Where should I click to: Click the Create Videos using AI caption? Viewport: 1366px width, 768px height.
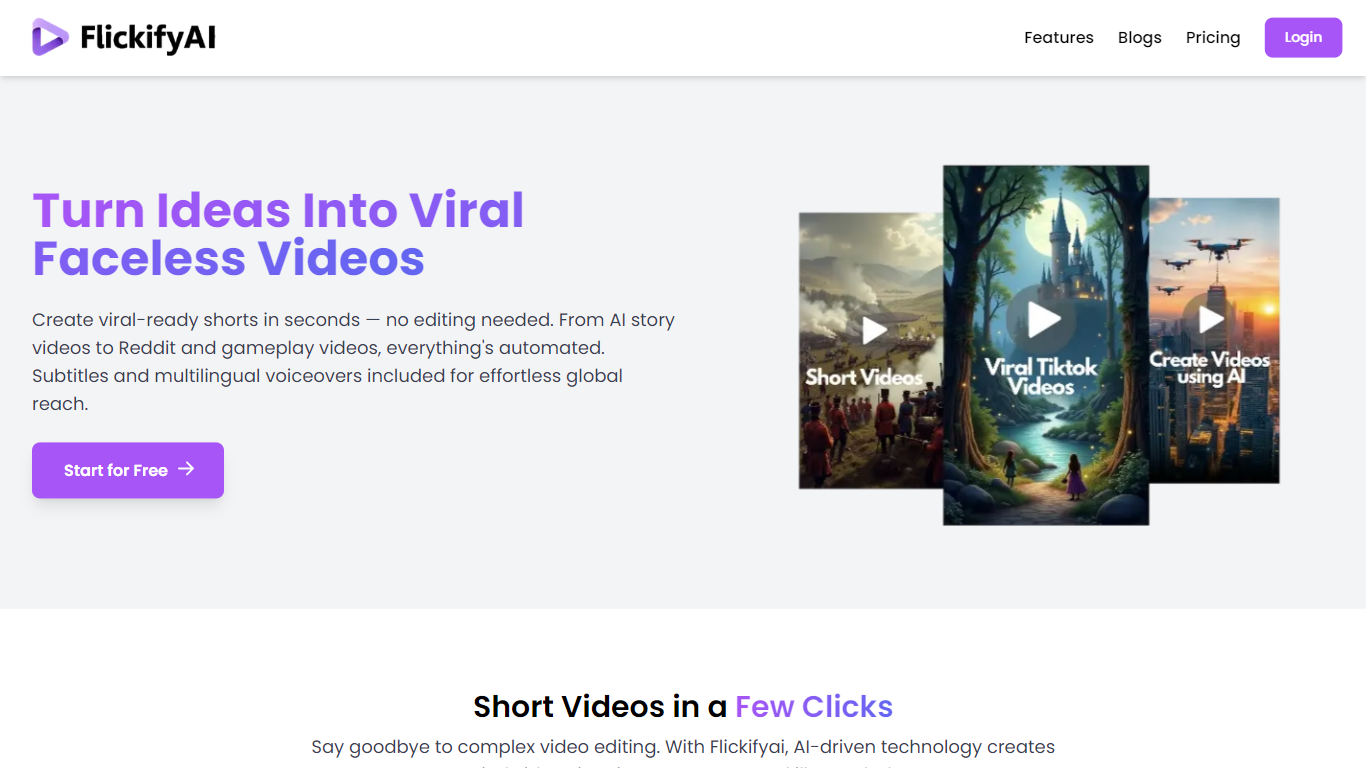tap(1210, 368)
